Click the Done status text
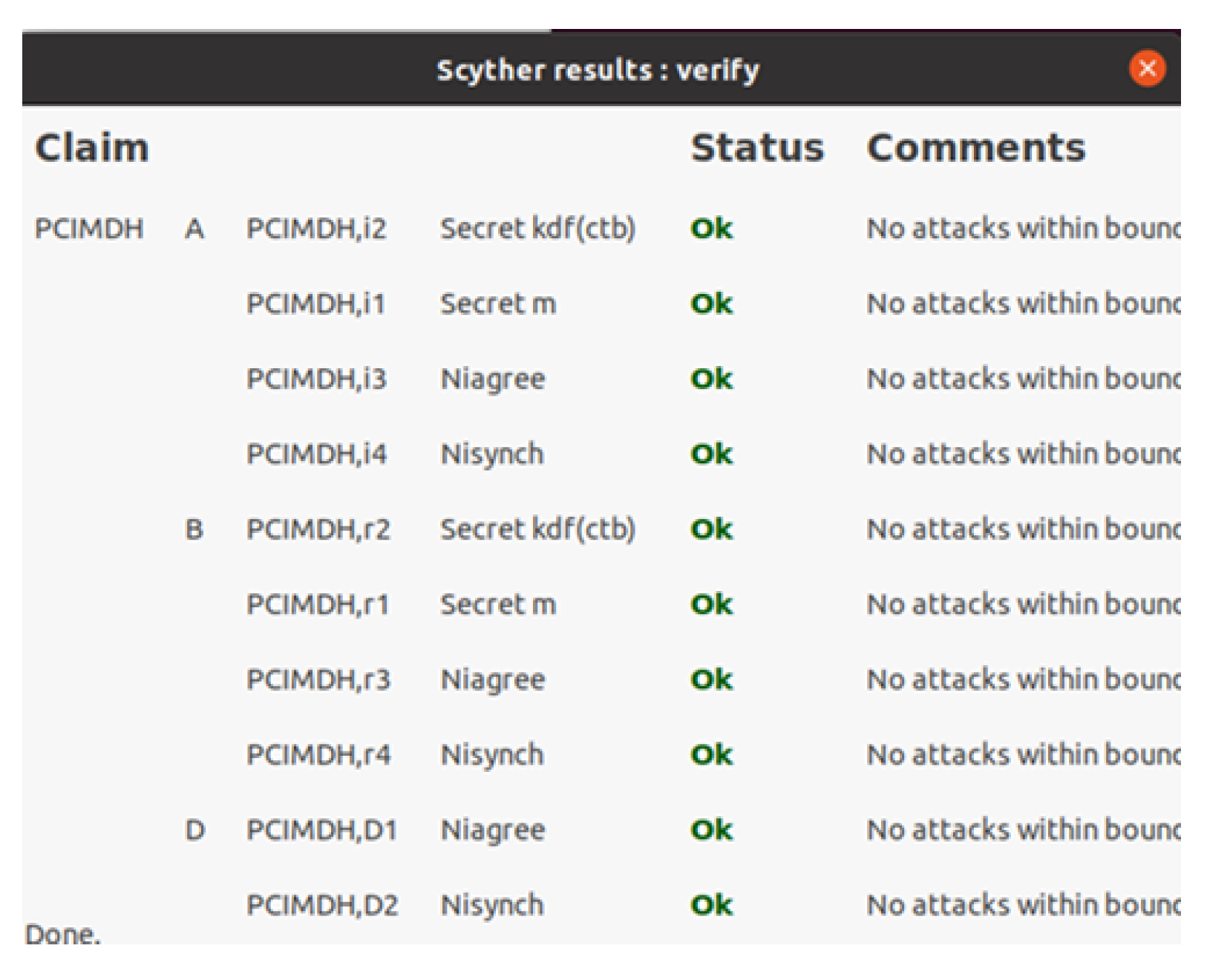The height and width of the screenshot is (980, 1207). (62, 933)
